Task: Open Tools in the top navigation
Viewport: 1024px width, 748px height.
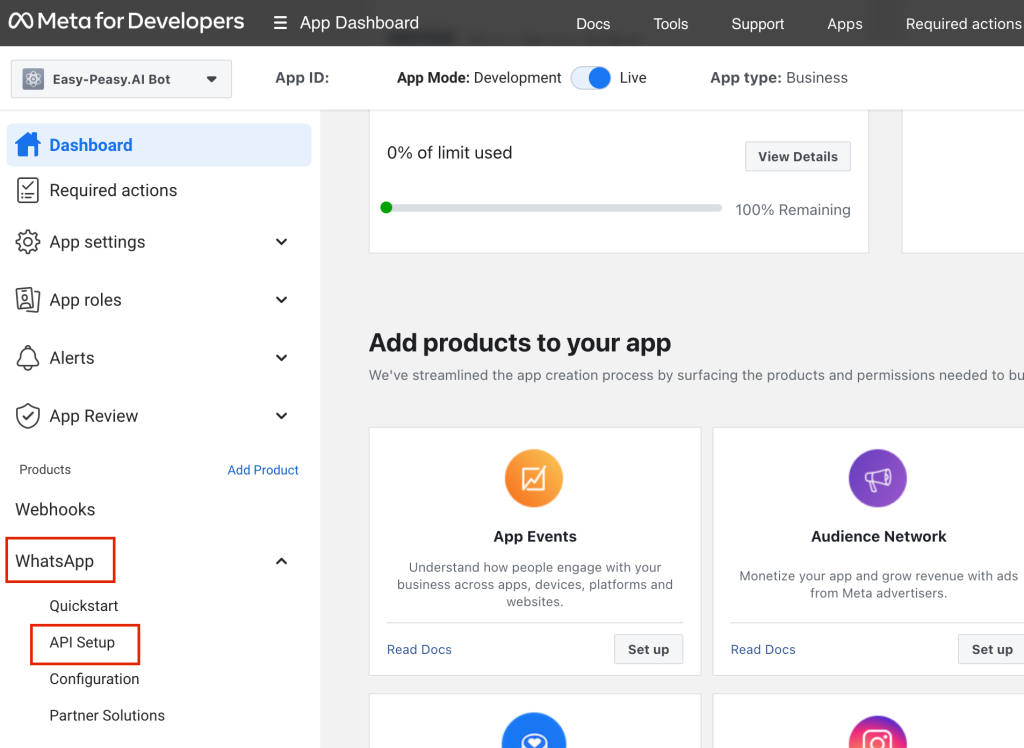Action: 670,24
